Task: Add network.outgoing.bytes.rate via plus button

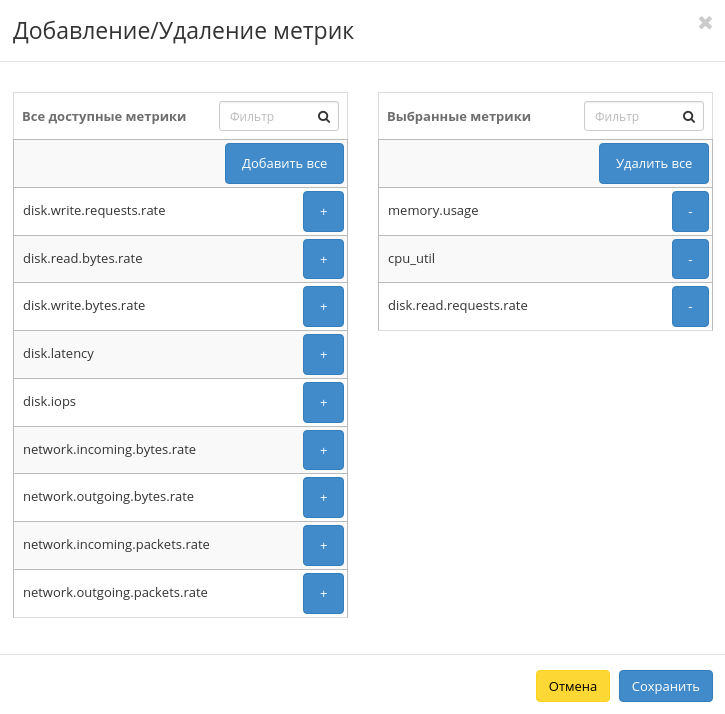Action: point(323,498)
